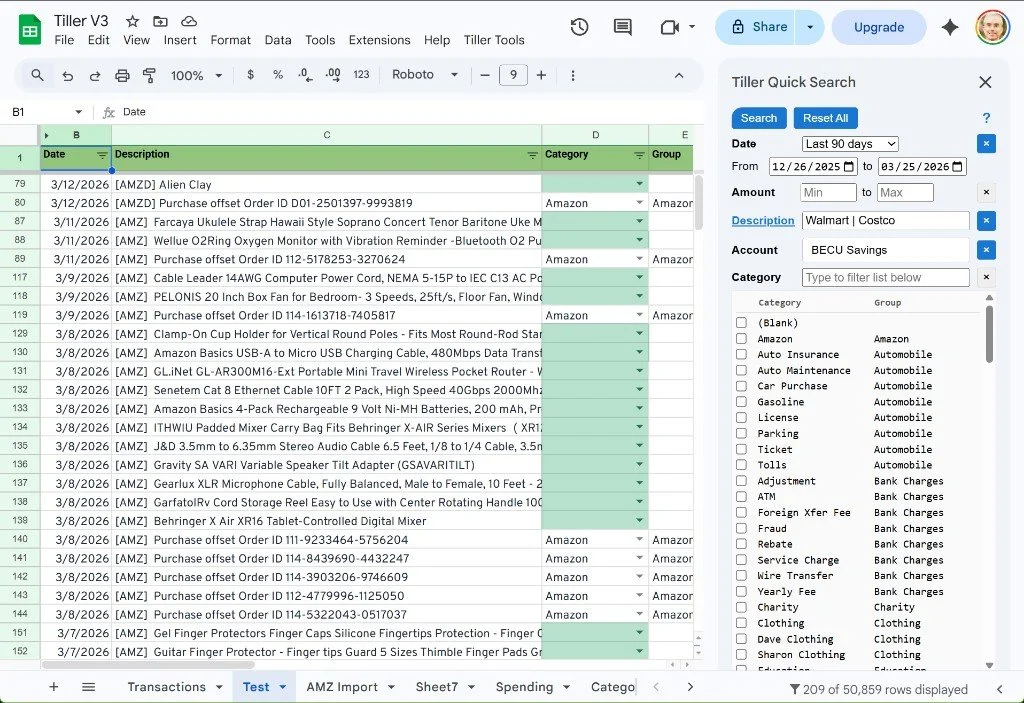Click the Reset All button
Image resolution: width=1024 pixels, height=703 pixels.
pyautogui.click(x=825, y=118)
